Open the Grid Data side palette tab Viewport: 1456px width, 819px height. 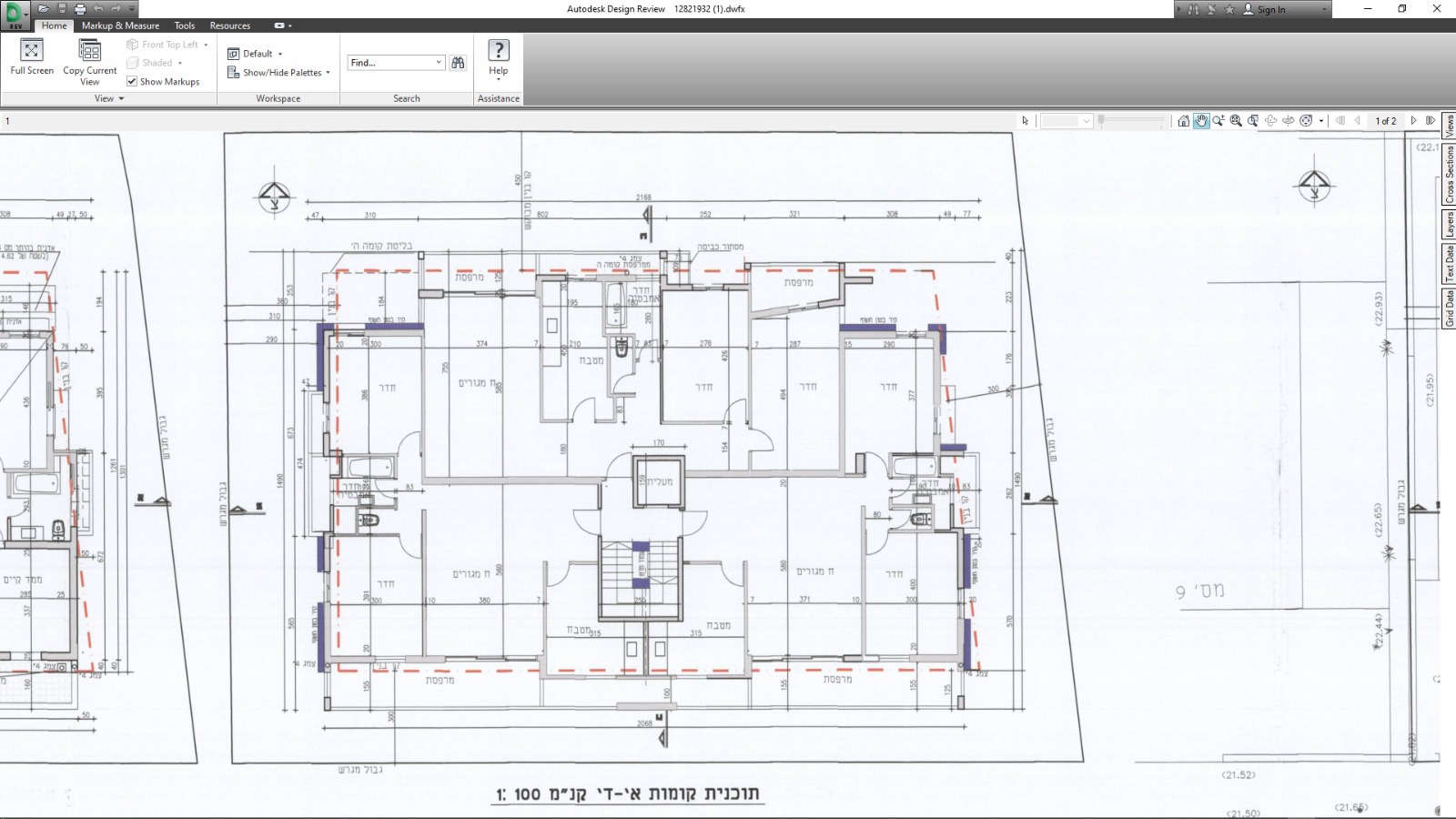pyautogui.click(x=1449, y=308)
